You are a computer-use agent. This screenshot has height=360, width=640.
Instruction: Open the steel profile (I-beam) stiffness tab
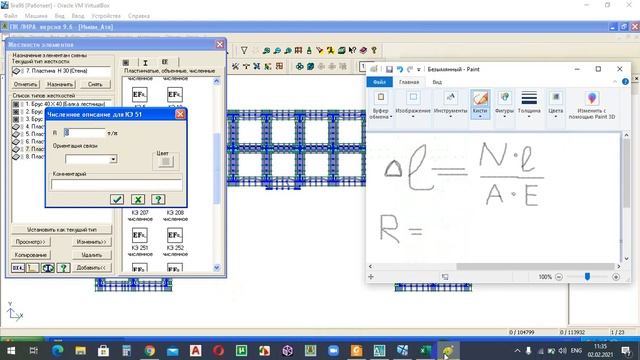pos(145,62)
